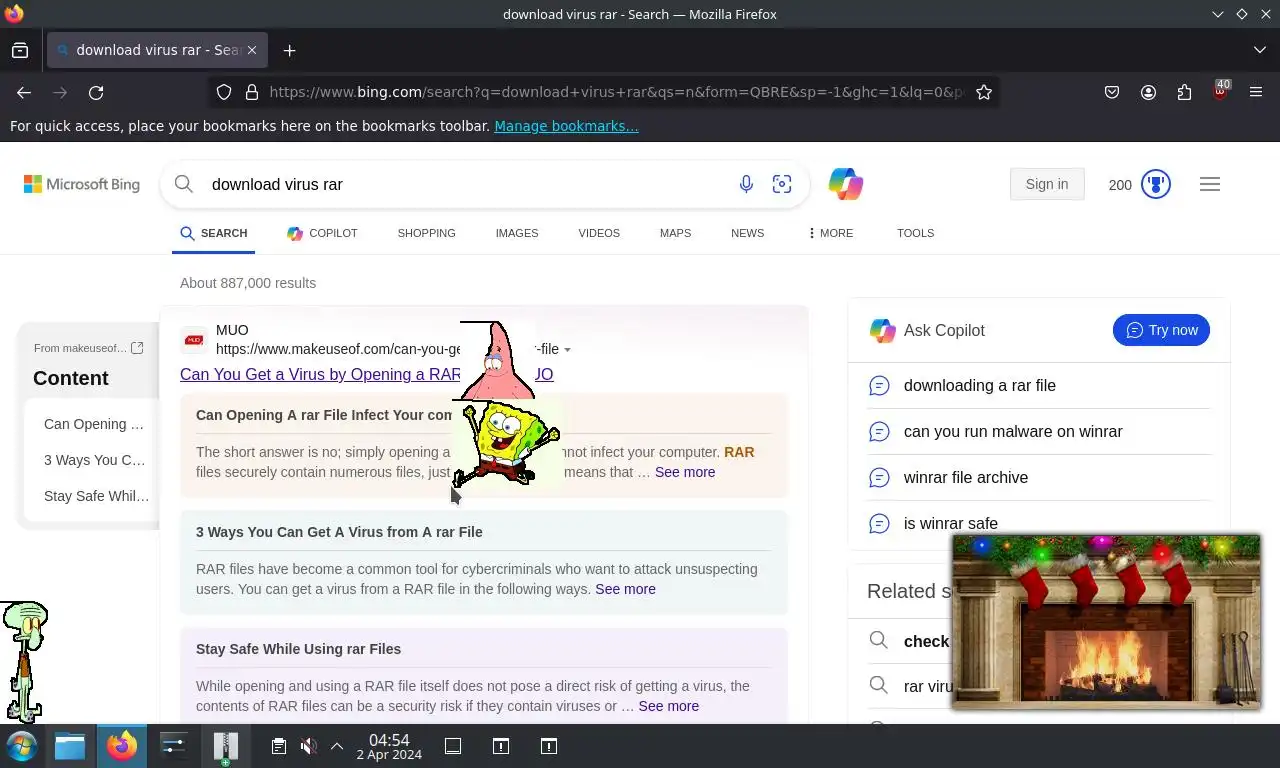Viewport: 1280px width, 768px height.
Task: Switch to the VIDEOS tab
Action: (x=599, y=233)
